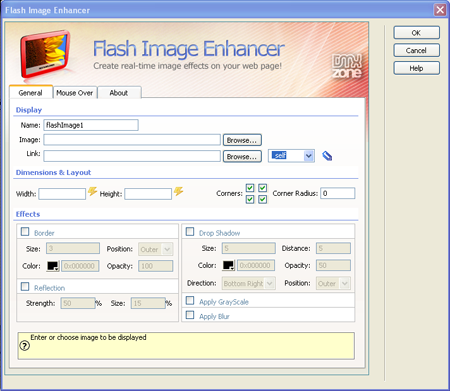Click the Drop Shadow Size field

(249, 248)
